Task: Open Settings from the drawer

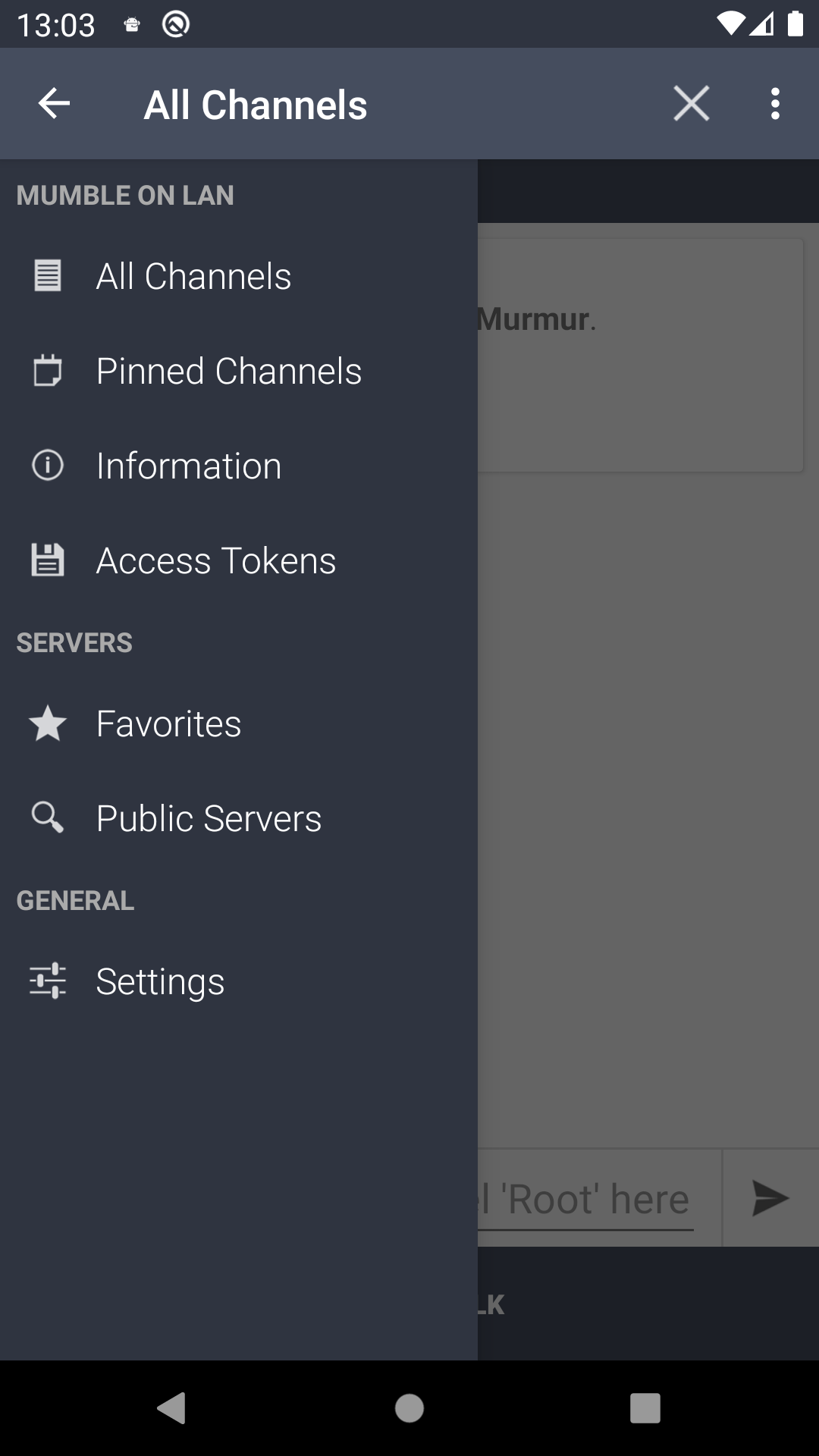Action: (x=161, y=981)
